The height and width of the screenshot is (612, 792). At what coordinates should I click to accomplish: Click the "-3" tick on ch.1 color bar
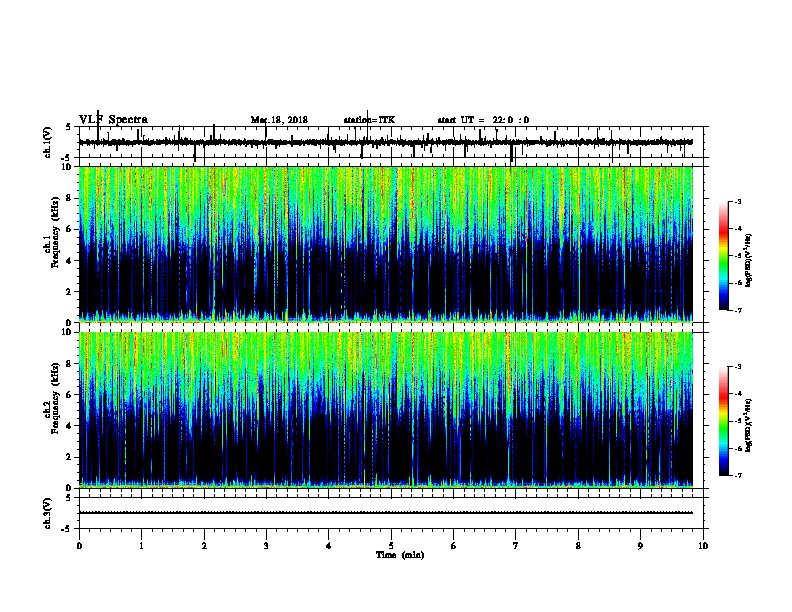point(738,201)
